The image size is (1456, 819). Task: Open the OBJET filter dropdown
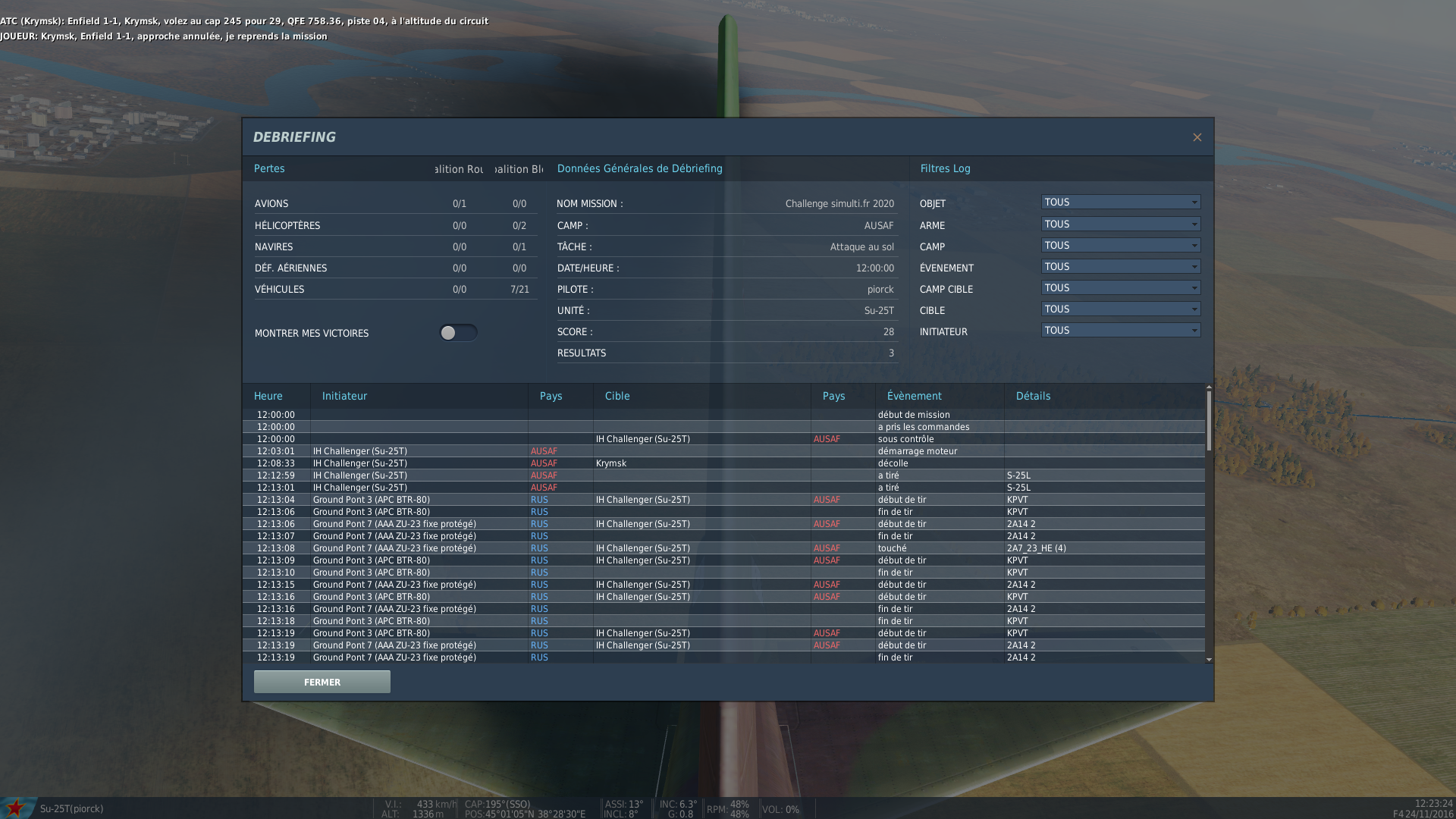pos(1120,202)
